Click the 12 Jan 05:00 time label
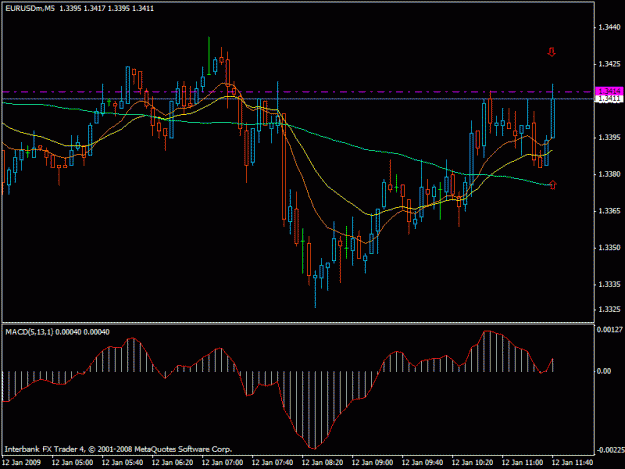625x469 pixels. [x=73, y=462]
